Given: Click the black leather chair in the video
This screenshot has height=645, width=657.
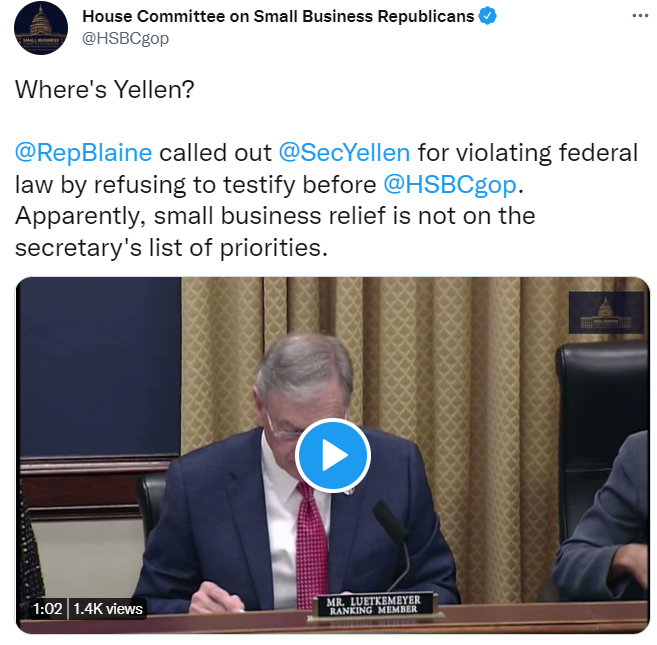Looking at the screenshot, I should [605, 400].
